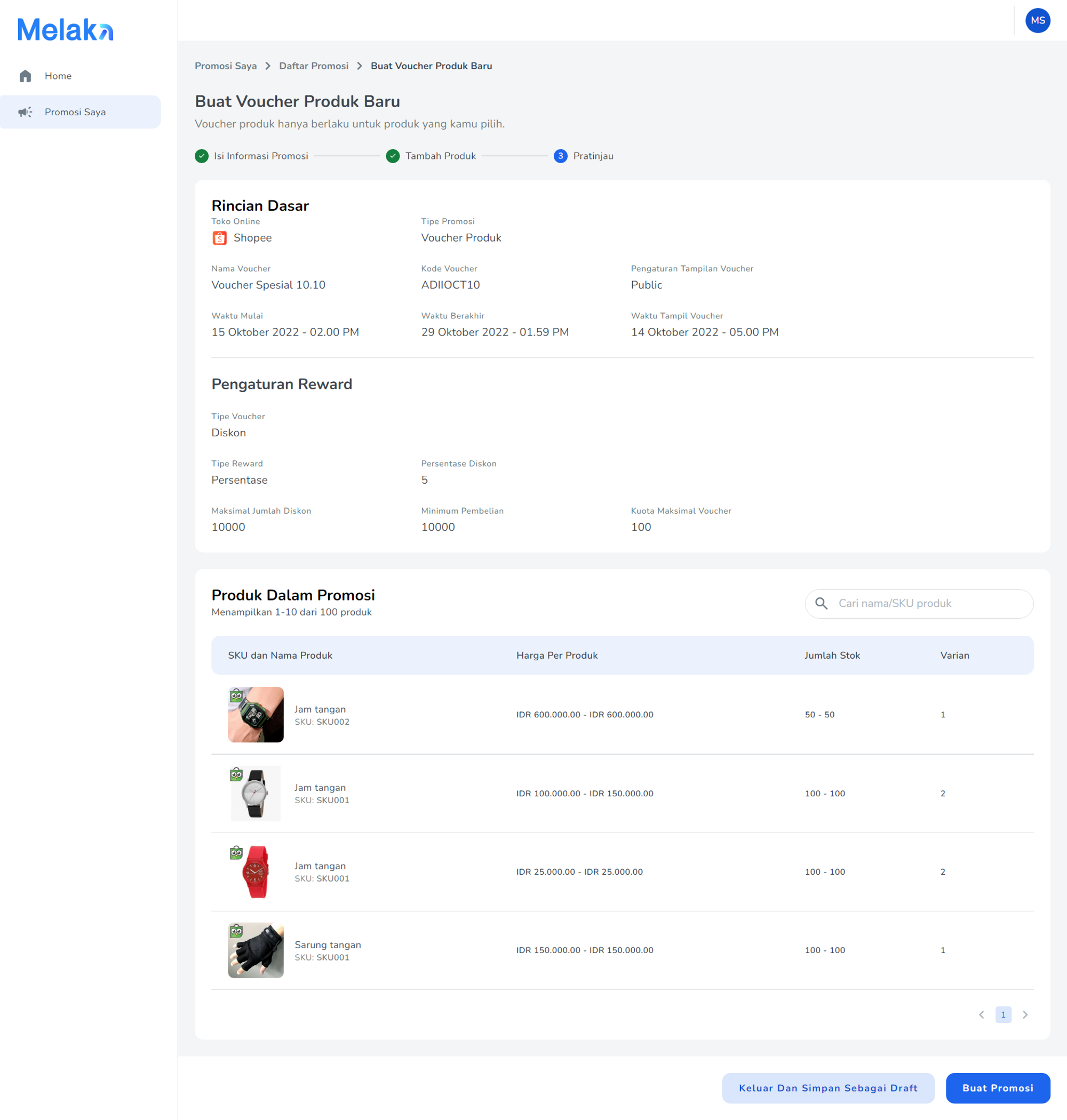Open the Daftar Promosi breadcrumb link

[x=314, y=66]
